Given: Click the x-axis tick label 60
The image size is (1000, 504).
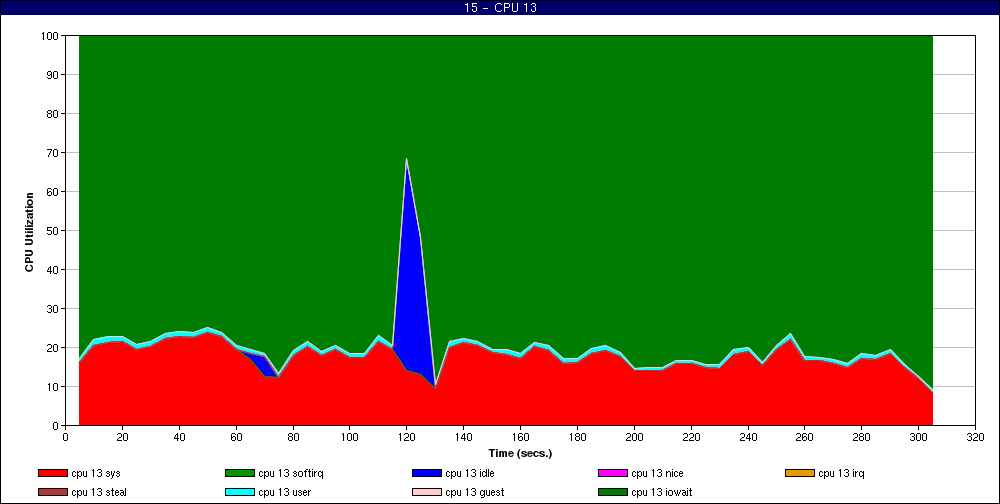Looking at the screenshot, I should [x=236, y=438].
